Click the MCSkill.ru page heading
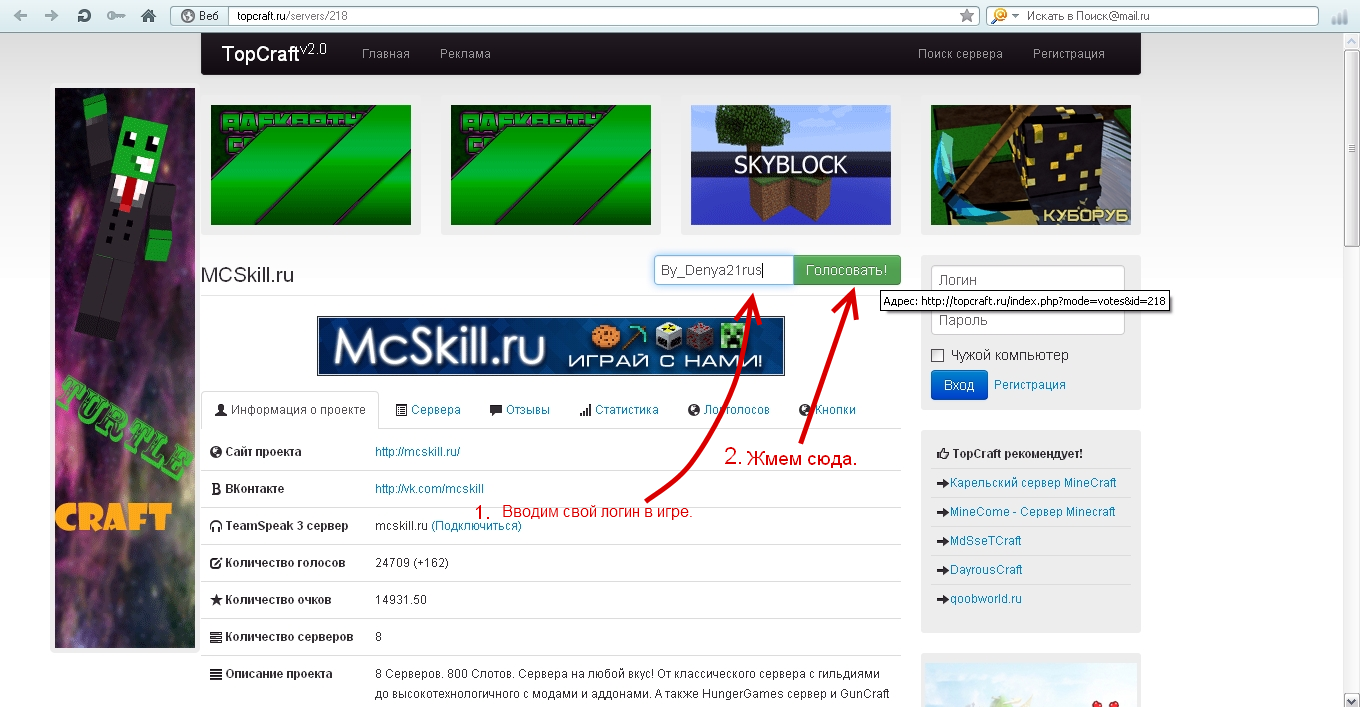The height and width of the screenshot is (707, 1360). coord(248,276)
